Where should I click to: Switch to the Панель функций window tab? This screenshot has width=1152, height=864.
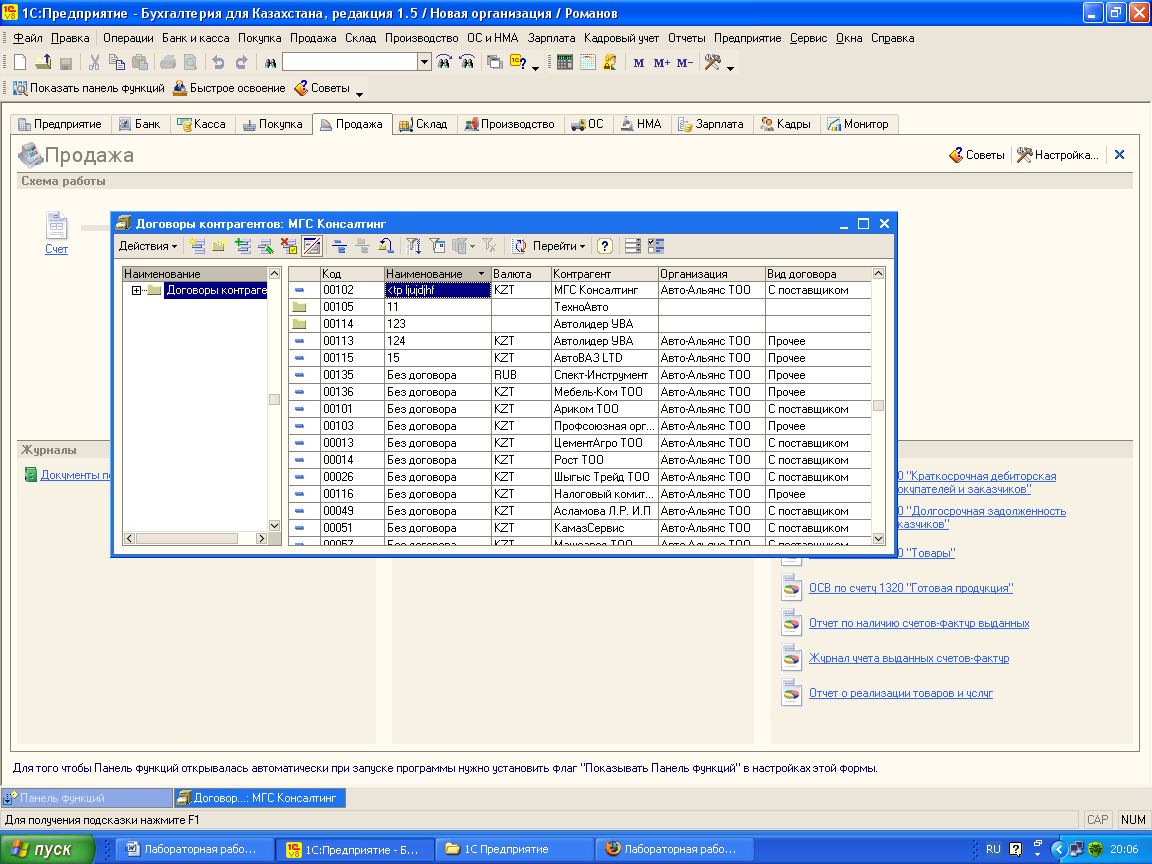pos(87,798)
